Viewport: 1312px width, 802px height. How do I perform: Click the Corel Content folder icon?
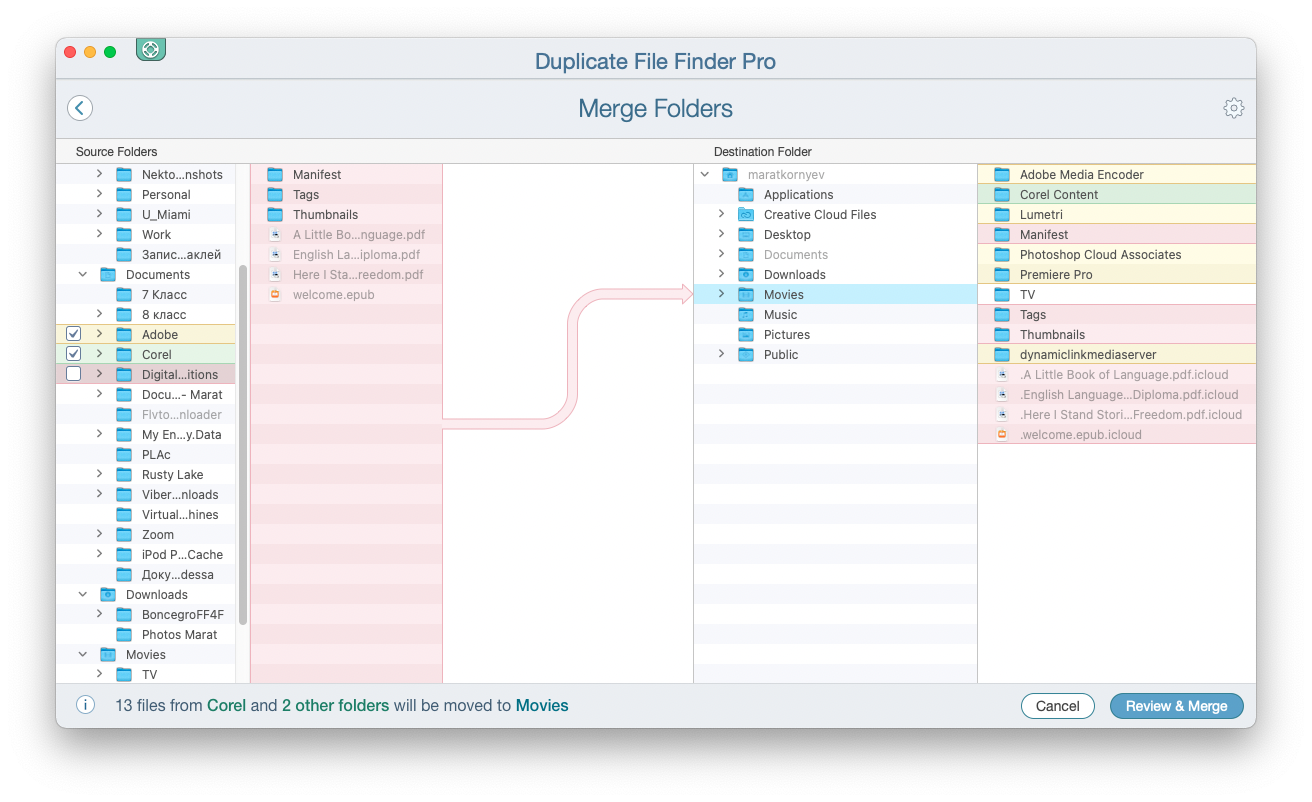(1002, 194)
